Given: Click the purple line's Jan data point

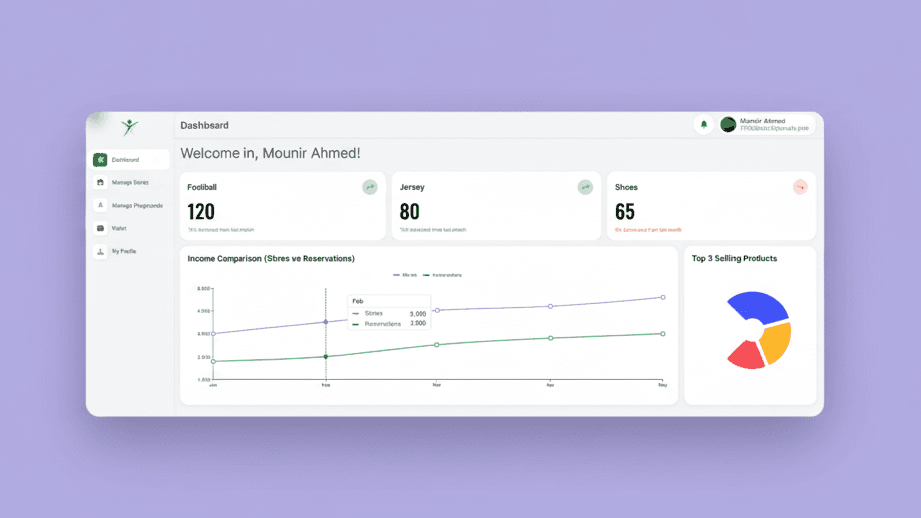Looking at the screenshot, I should [213, 334].
